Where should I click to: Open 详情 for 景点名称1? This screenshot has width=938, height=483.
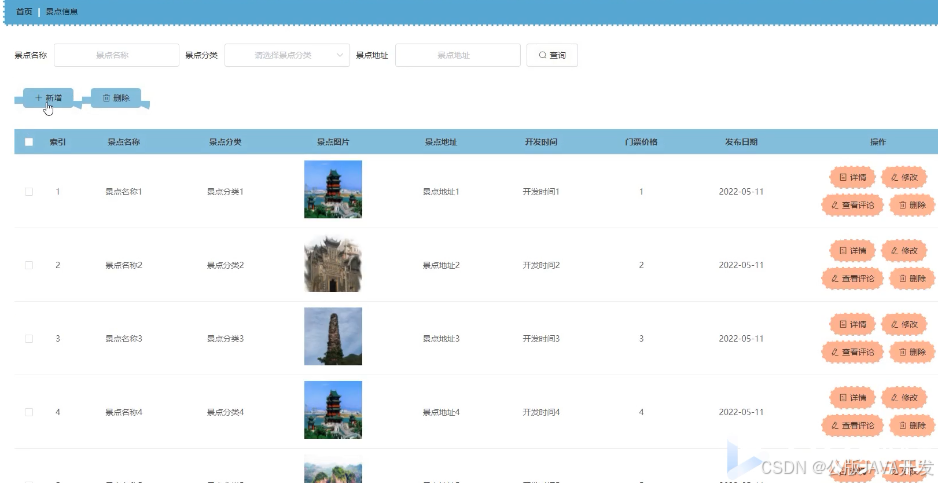click(852, 177)
